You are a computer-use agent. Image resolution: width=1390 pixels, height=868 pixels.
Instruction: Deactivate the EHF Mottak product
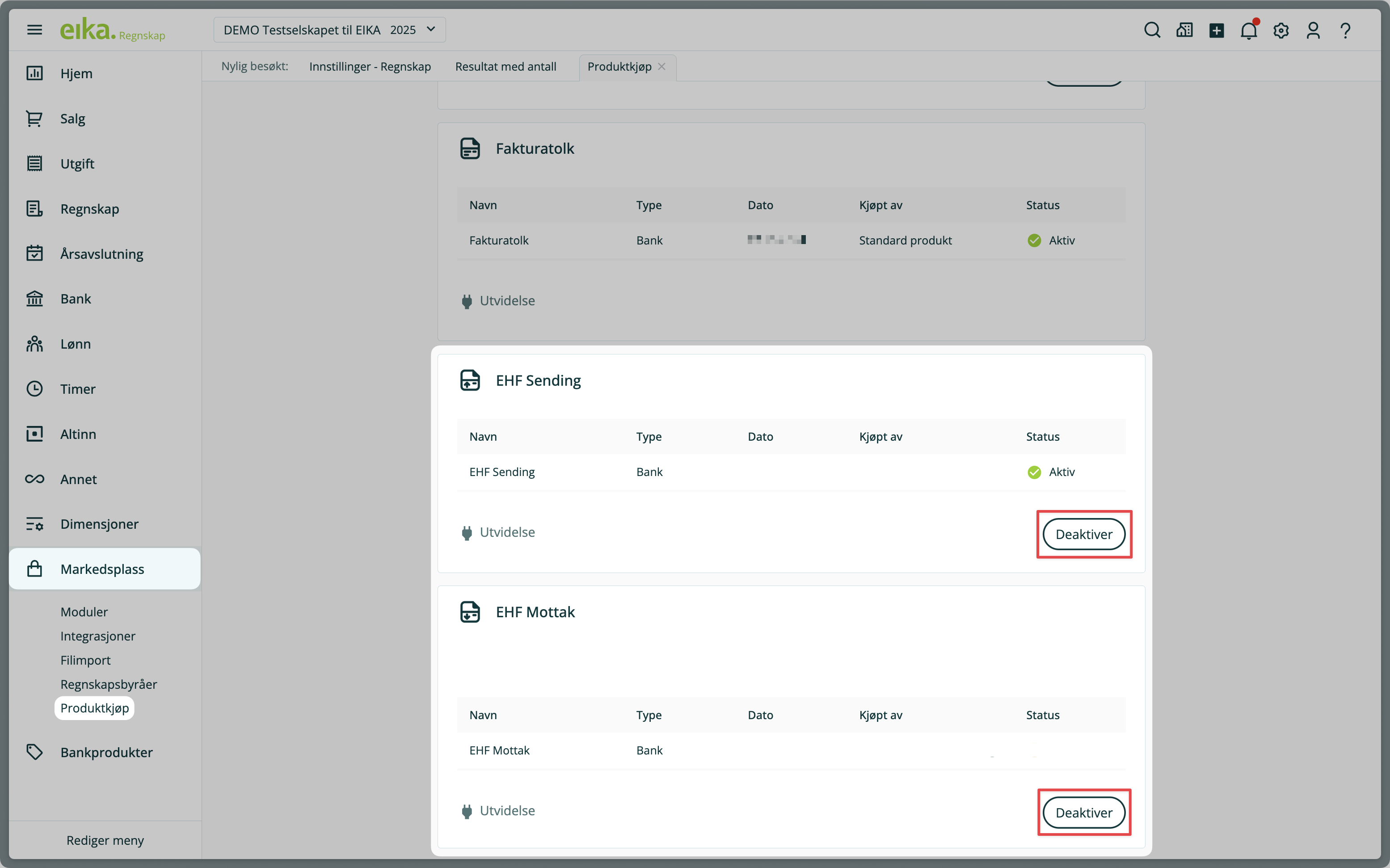click(1083, 812)
